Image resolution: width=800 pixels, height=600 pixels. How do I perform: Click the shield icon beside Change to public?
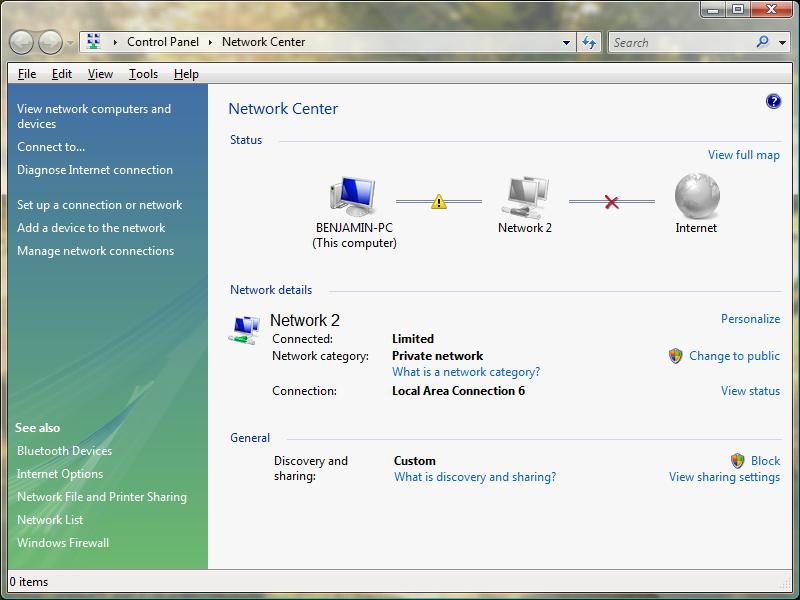pyautogui.click(x=676, y=356)
